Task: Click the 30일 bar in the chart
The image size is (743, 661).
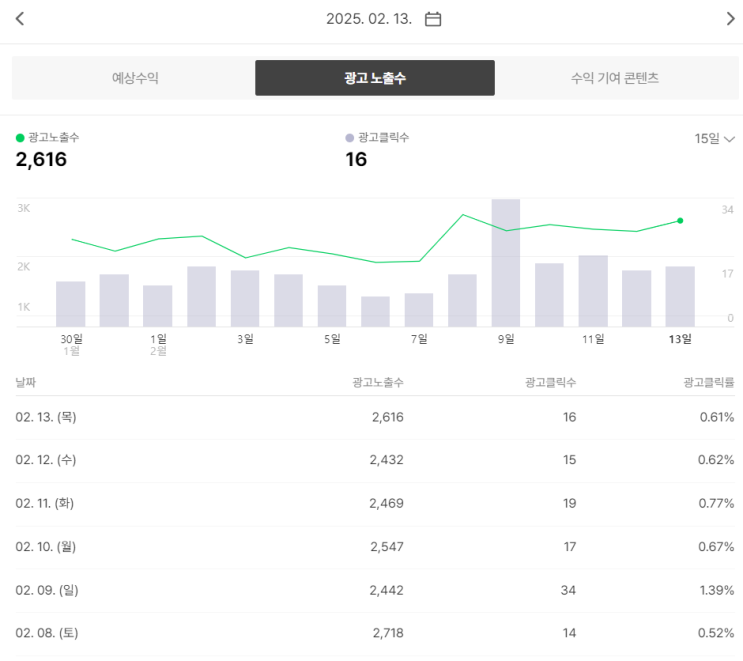Action: pyautogui.click(x=71, y=303)
